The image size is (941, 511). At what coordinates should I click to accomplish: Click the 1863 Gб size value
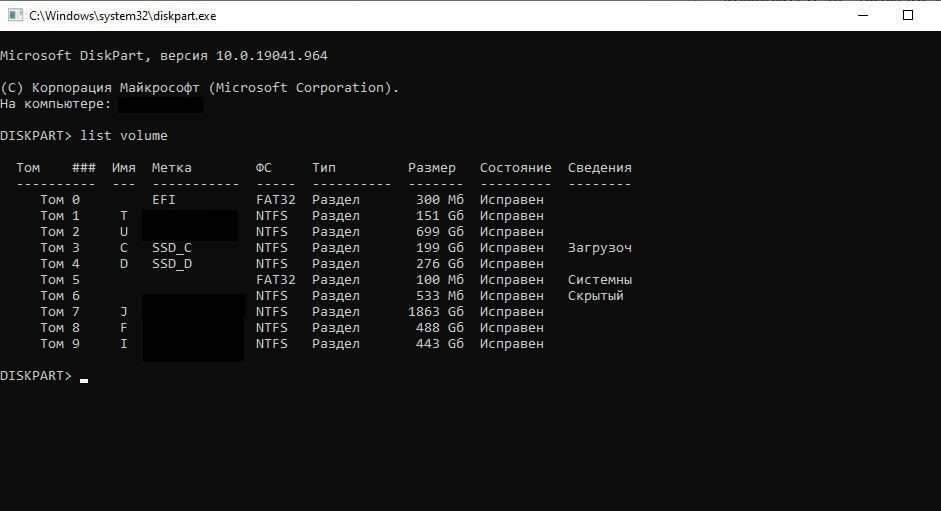coord(436,312)
